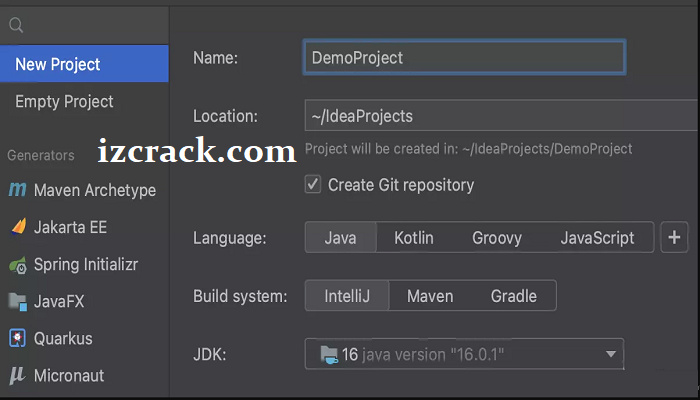Add another language with plus button
Screen dimensions: 700x400
pos(674,238)
